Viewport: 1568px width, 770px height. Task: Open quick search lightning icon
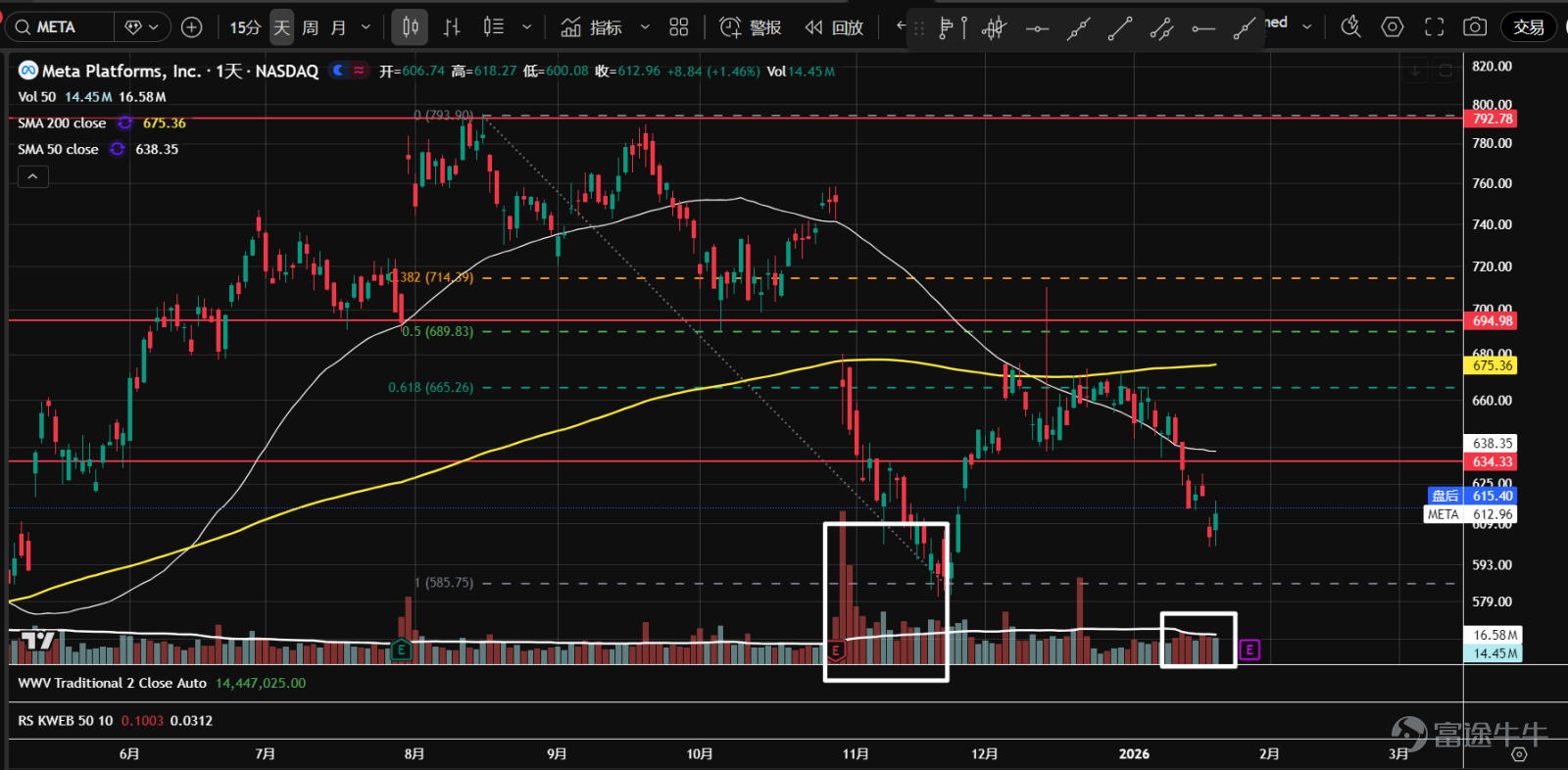coord(1351,27)
